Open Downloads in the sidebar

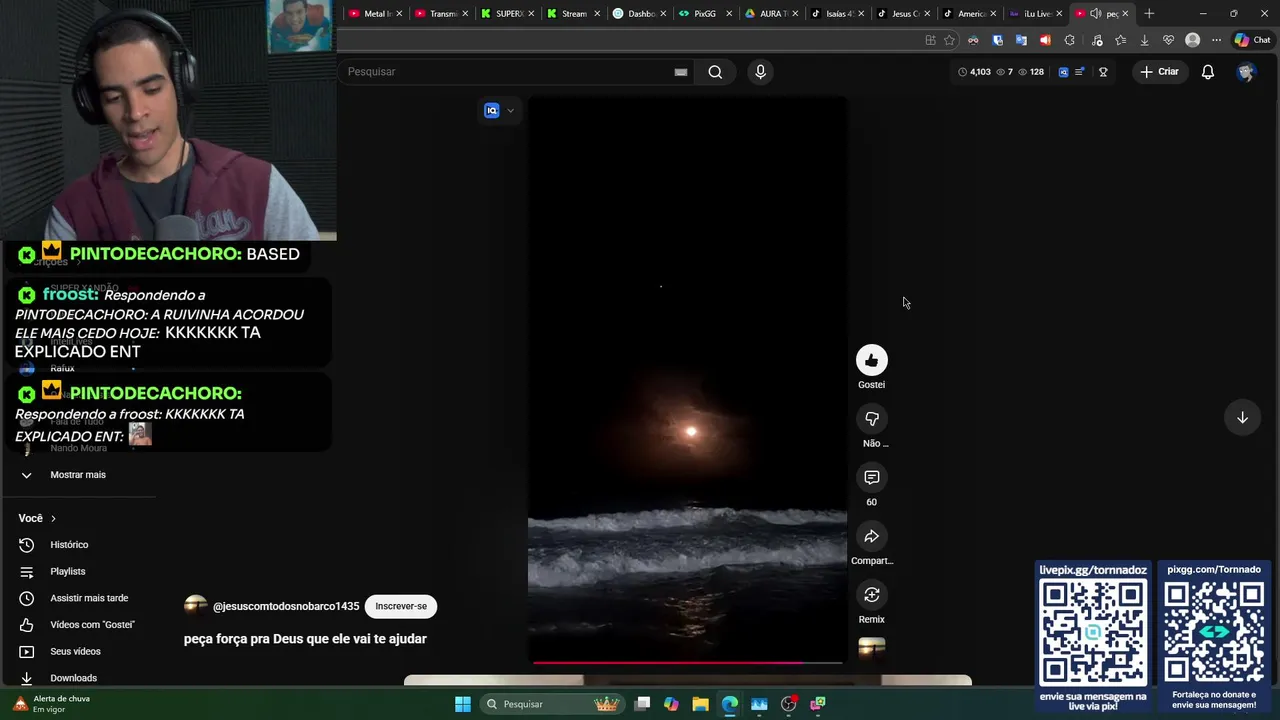point(73,678)
